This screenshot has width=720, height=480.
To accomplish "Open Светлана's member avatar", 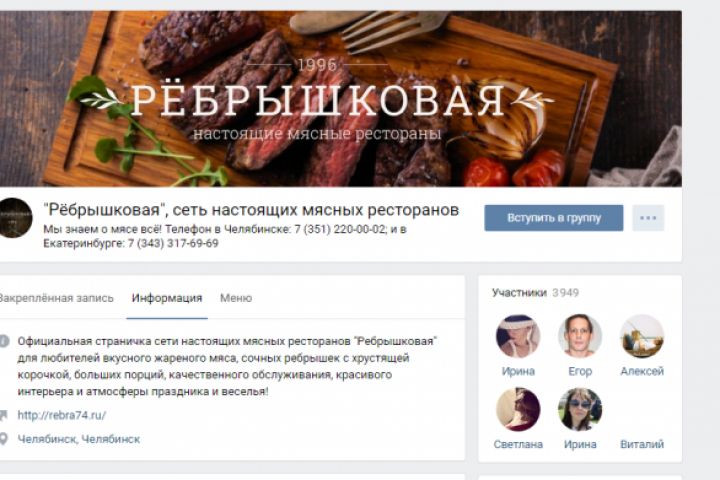I will click(518, 409).
